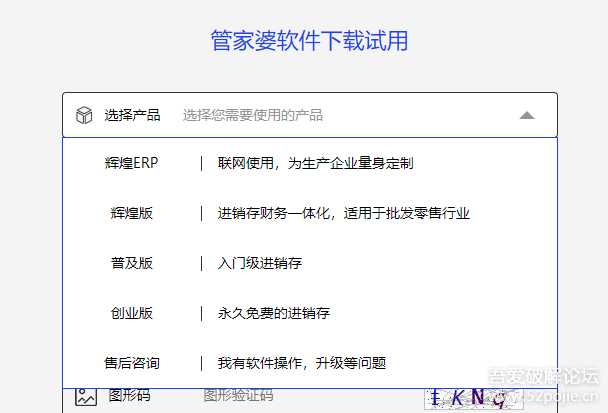
Task: Click the text 进销存财务一体化，适用于批发零售行业
Action: 343,212
